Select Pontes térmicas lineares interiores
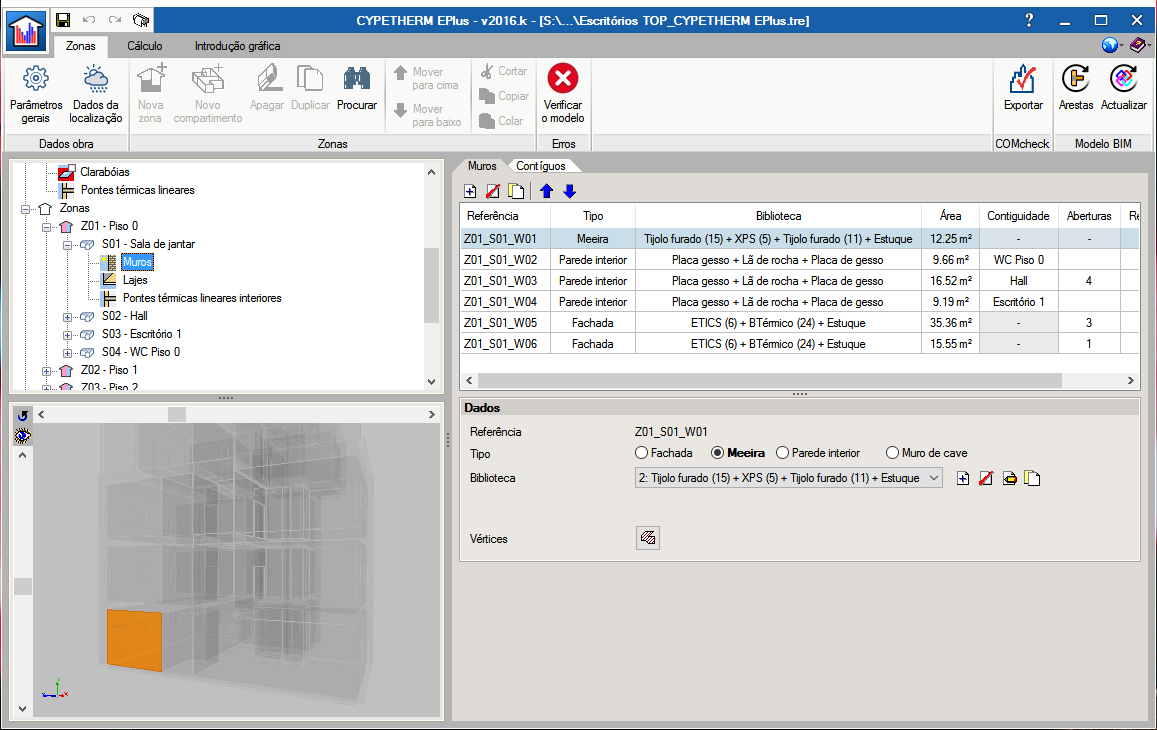1157x730 pixels. [202, 298]
